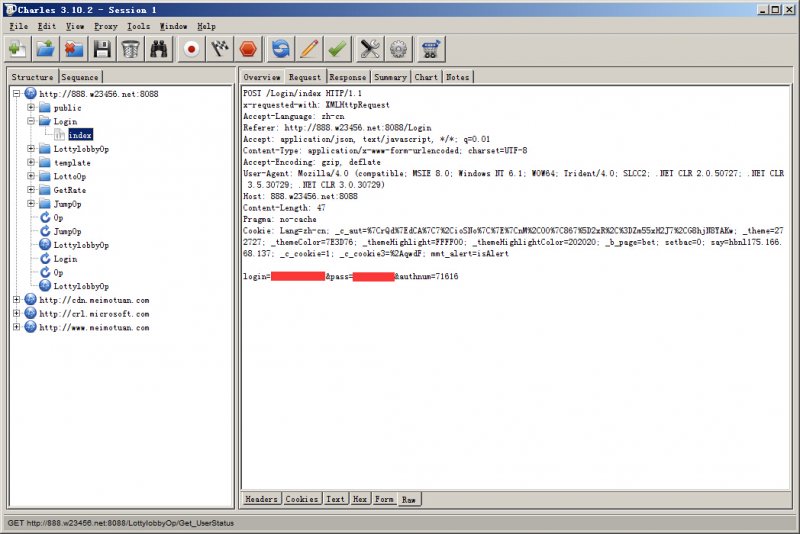Select the Login request with refresh icon

pyautogui.click(x=65, y=259)
